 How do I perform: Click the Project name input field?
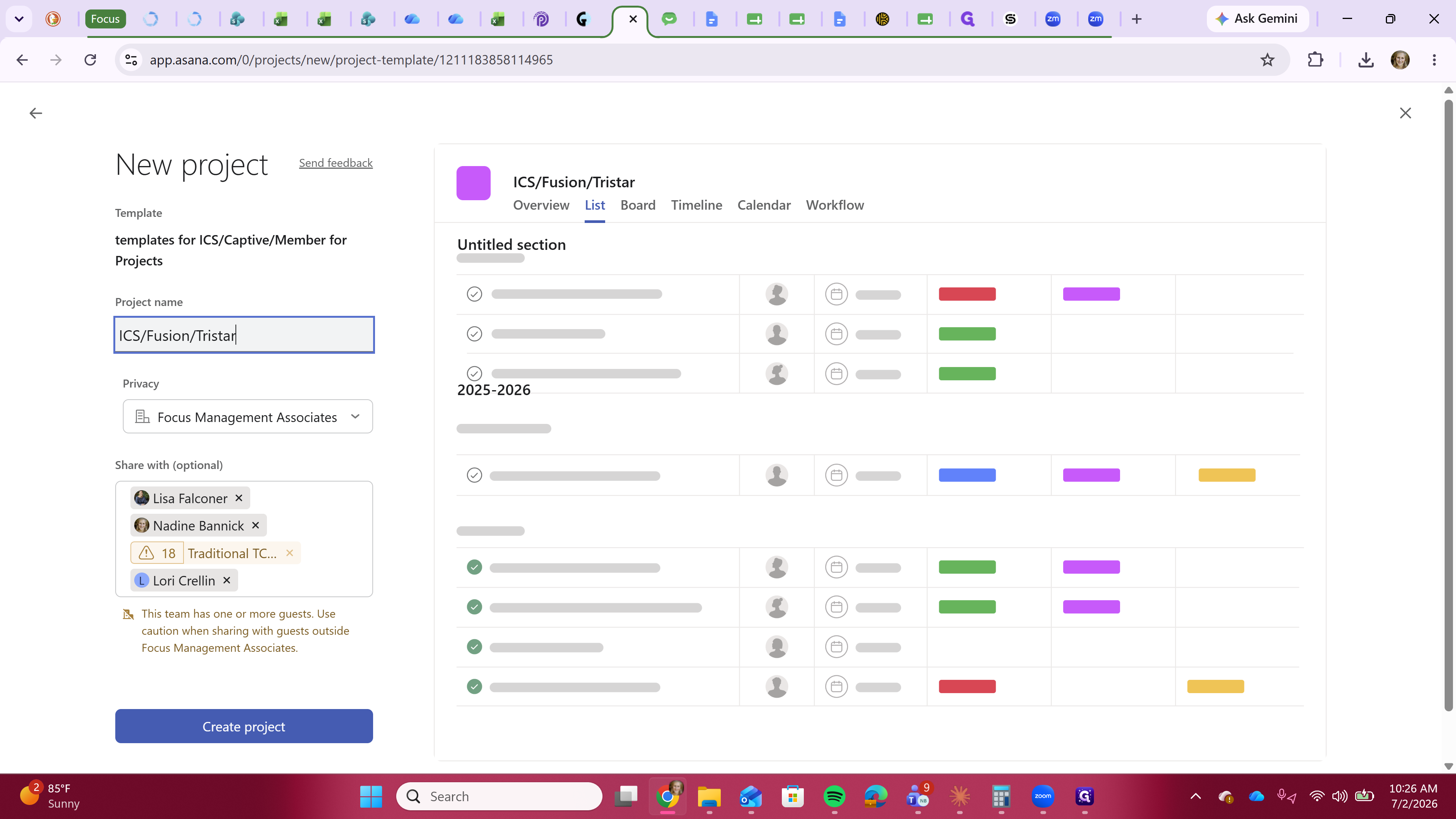(x=244, y=335)
